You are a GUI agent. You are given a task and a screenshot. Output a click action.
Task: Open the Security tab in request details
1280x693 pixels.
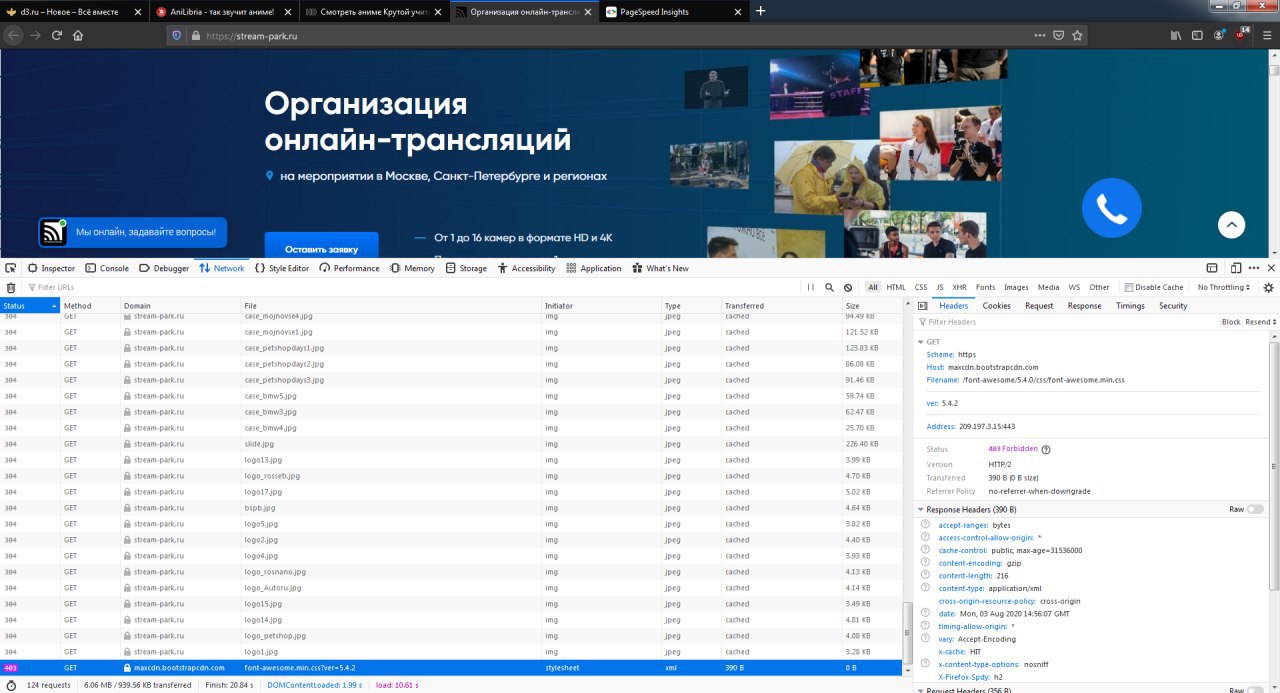click(x=1173, y=306)
